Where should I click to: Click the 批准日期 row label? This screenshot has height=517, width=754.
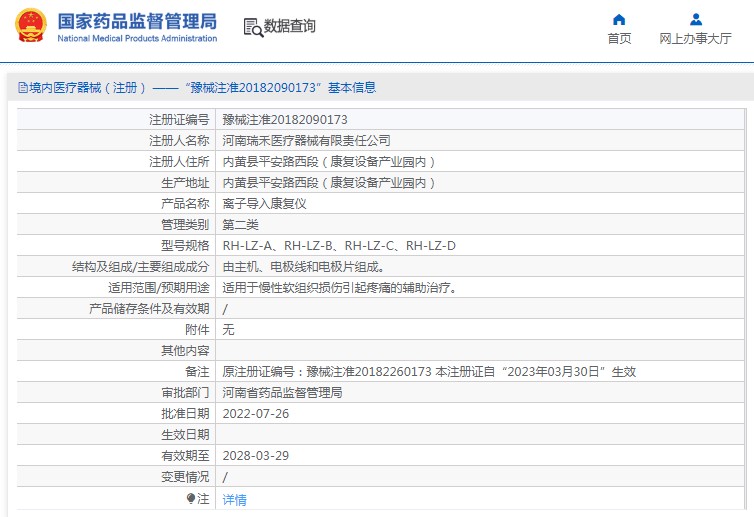tap(185, 414)
